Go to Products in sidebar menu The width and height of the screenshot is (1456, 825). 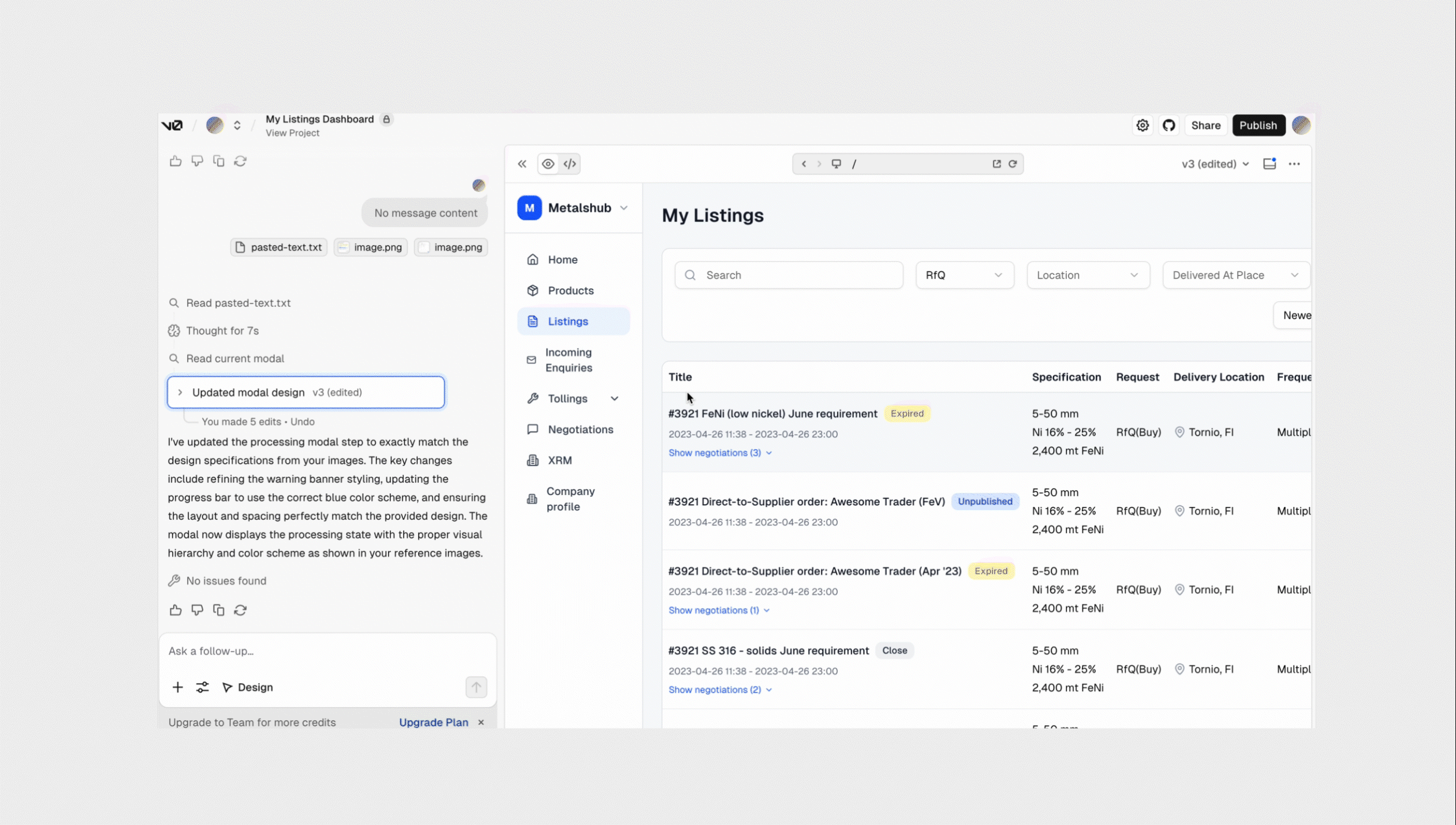570,290
